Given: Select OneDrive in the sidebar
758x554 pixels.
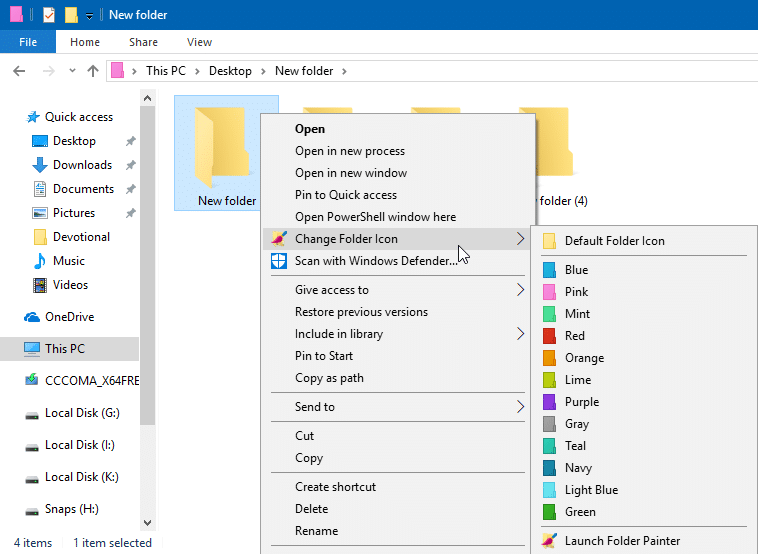Looking at the screenshot, I should click(59, 317).
